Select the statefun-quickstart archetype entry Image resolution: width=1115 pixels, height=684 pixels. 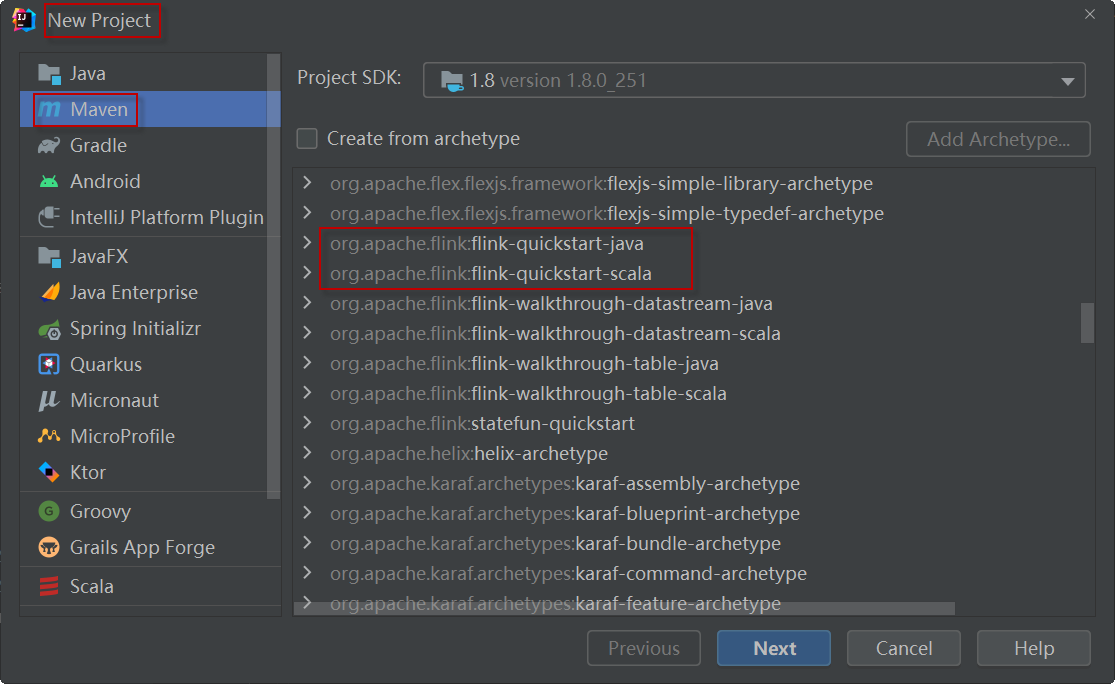(552, 424)
